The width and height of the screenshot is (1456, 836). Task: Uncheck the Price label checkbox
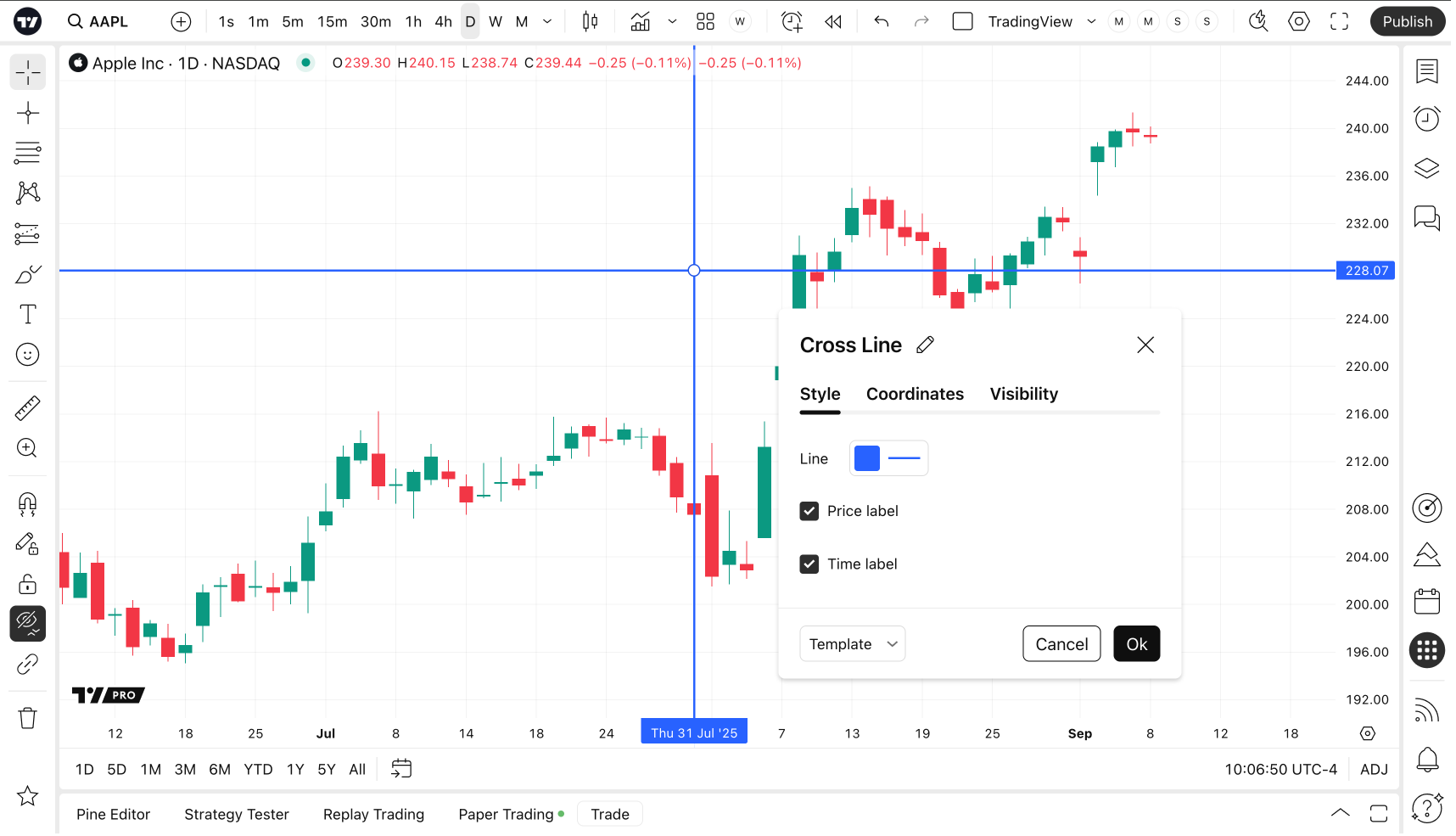point(810,512)
